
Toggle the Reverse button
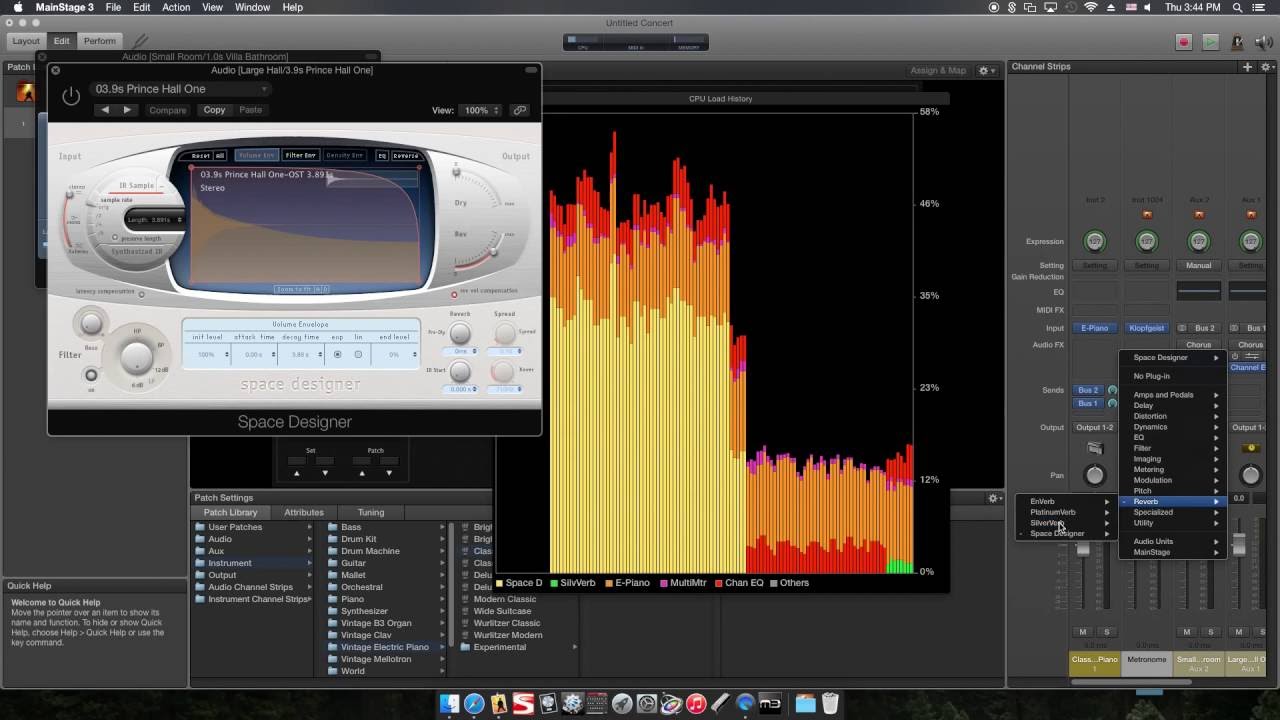405,155
